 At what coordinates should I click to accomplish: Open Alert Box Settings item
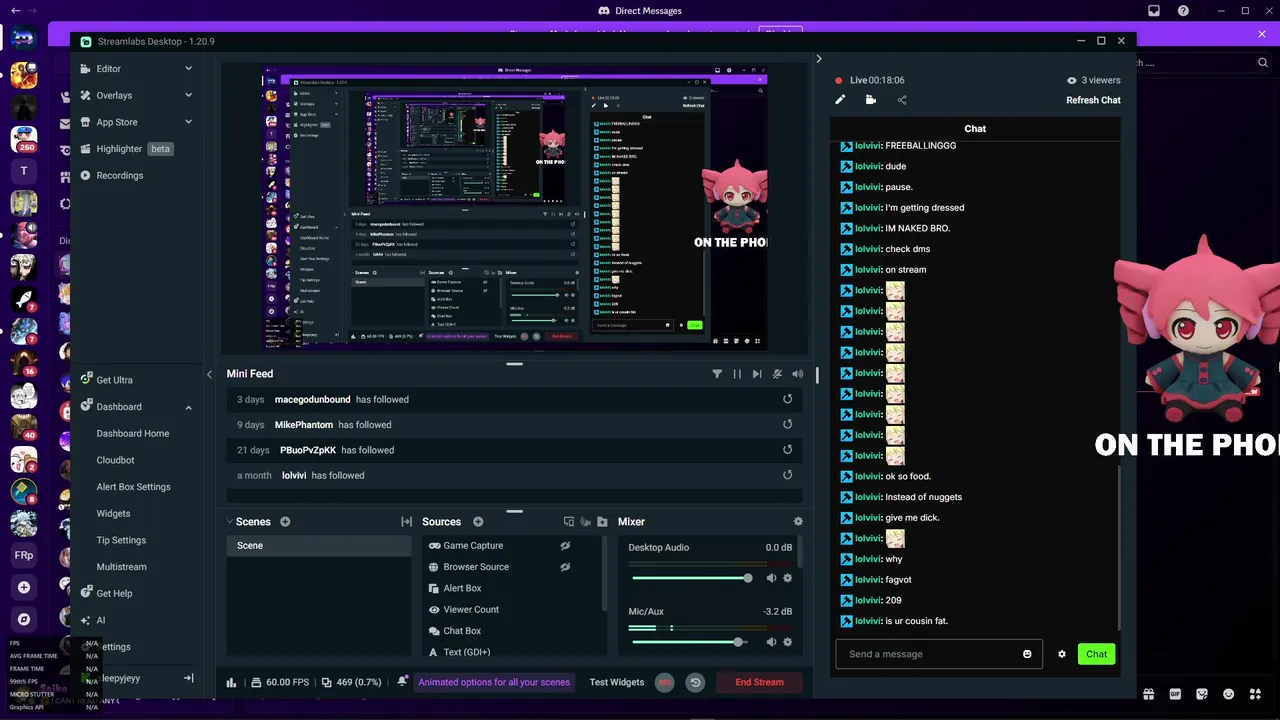(x=133, y=487)
